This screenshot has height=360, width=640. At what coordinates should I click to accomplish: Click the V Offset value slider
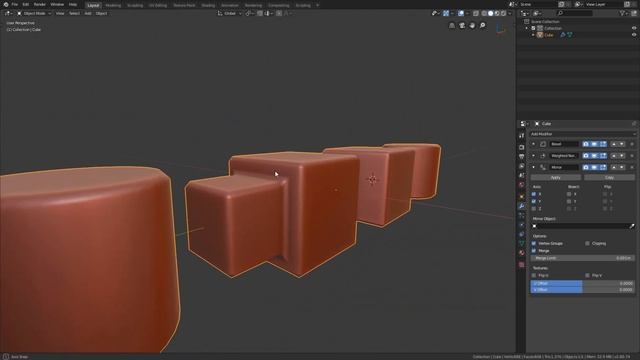tap(582, 290)
